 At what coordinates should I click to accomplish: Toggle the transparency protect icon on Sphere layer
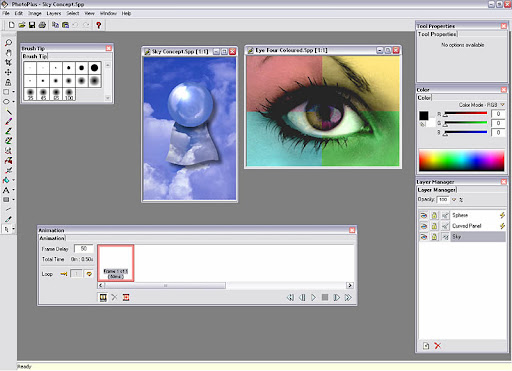(x=445, y=215)
